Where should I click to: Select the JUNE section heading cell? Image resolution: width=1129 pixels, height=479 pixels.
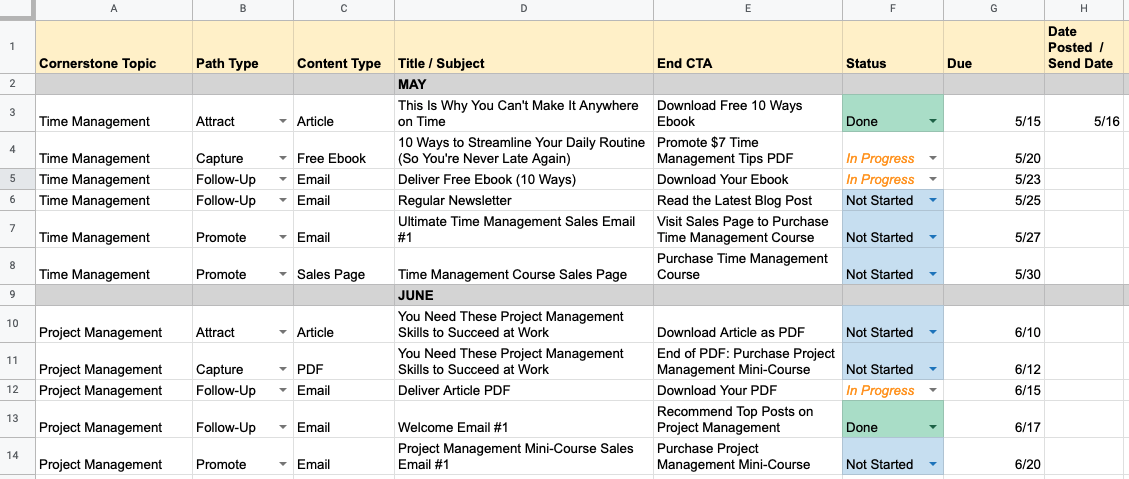[524, 296]
